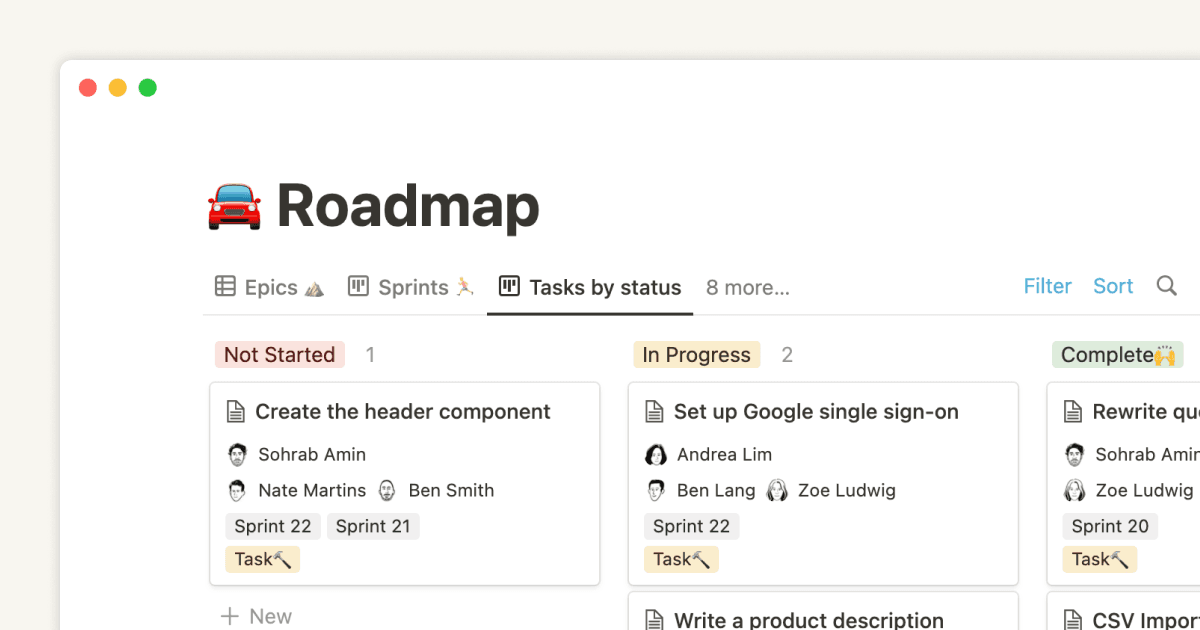Add a task using the New button
Image resolution: width=1200 pixels, height=630 pixels.
(256, 616)
